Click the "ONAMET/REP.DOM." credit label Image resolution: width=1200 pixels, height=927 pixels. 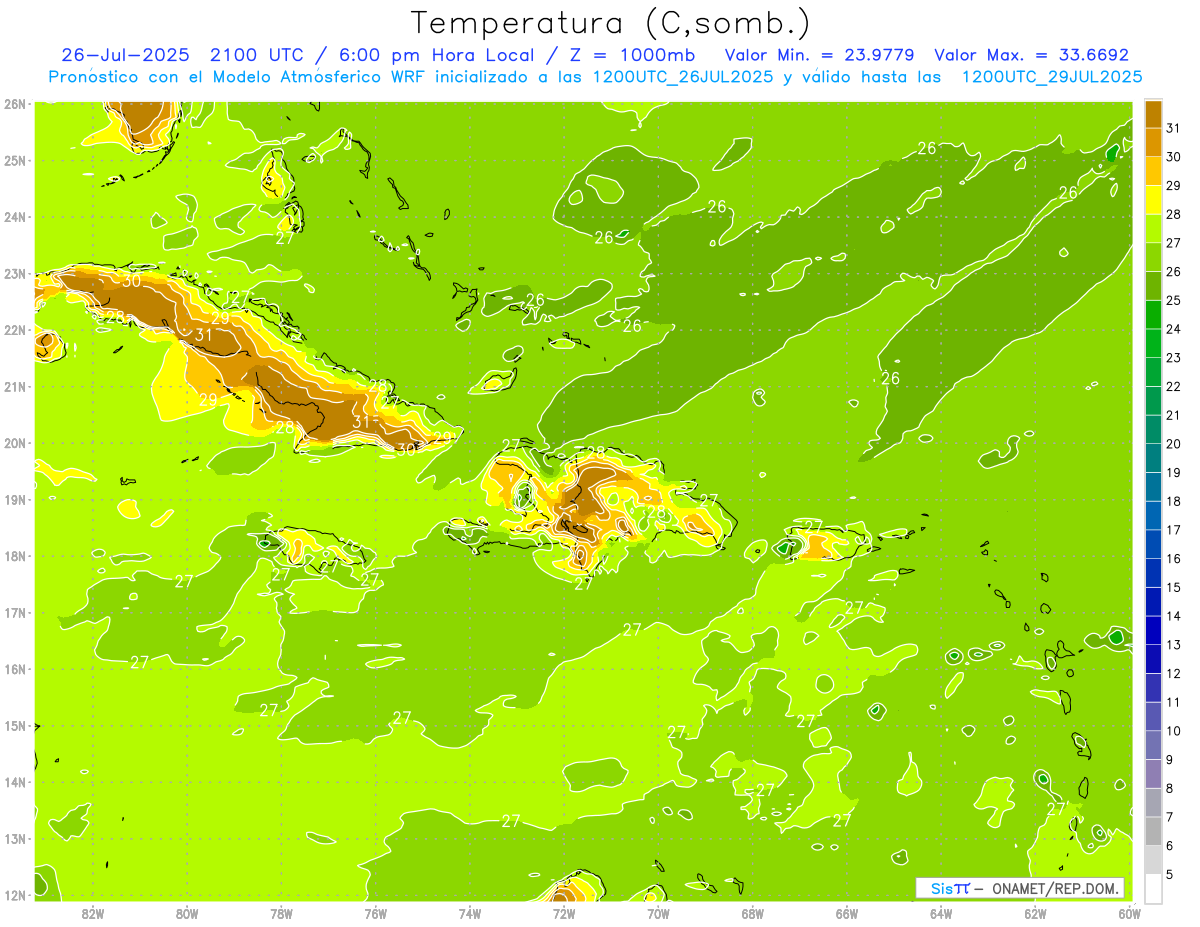1056,888
